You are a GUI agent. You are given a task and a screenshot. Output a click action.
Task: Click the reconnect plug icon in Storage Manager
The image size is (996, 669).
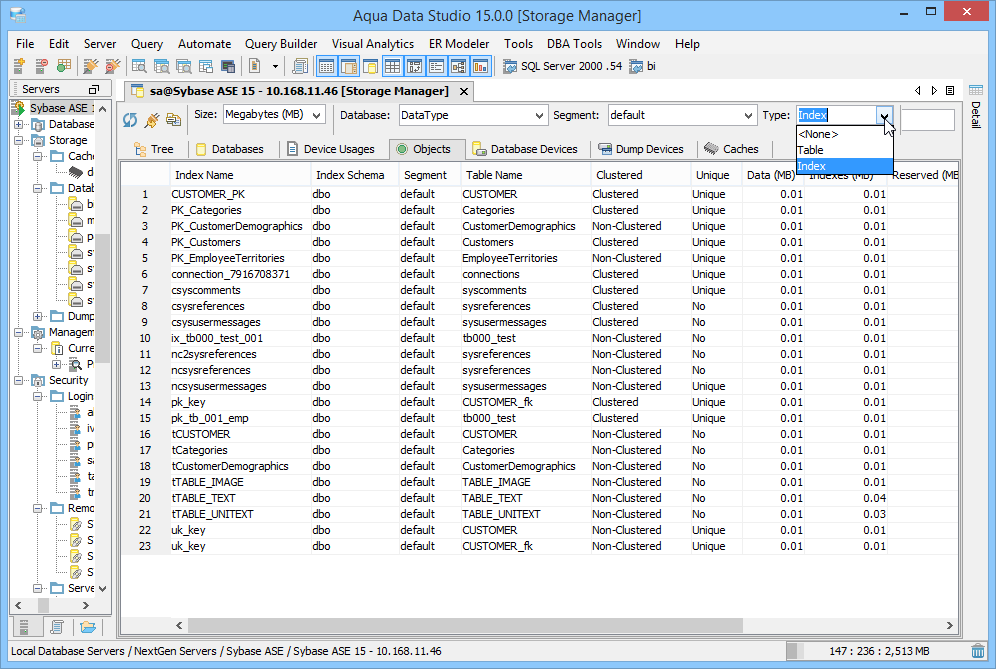click(152, 119)
